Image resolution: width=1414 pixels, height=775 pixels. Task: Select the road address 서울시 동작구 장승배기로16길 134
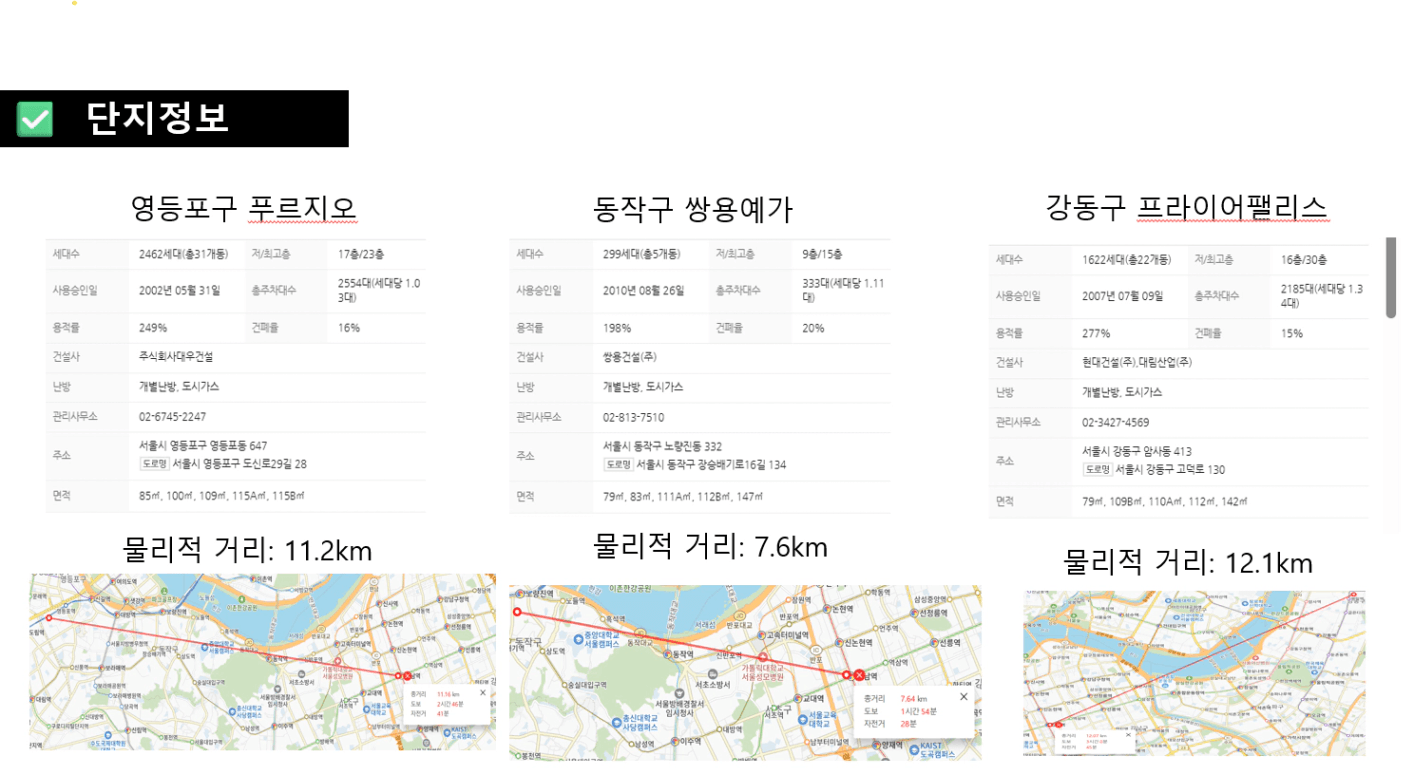711,465
